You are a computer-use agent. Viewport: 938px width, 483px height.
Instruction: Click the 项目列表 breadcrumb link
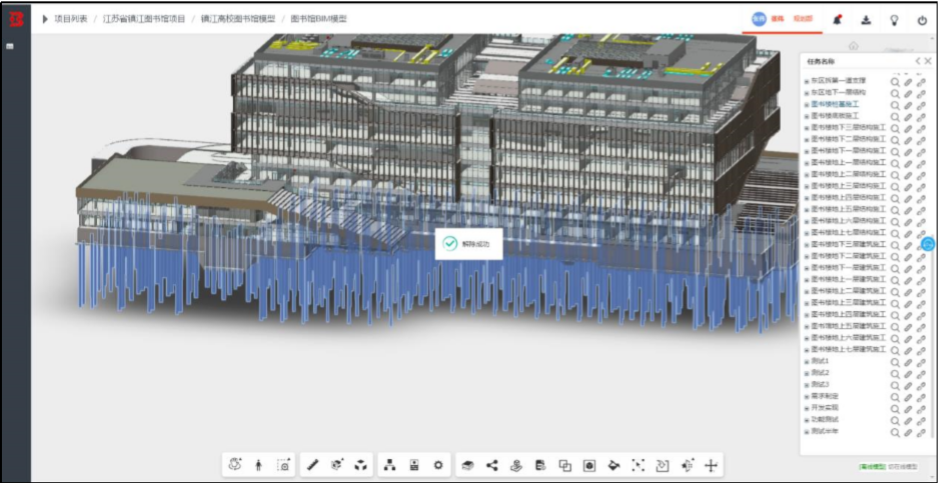pos(71,19)
